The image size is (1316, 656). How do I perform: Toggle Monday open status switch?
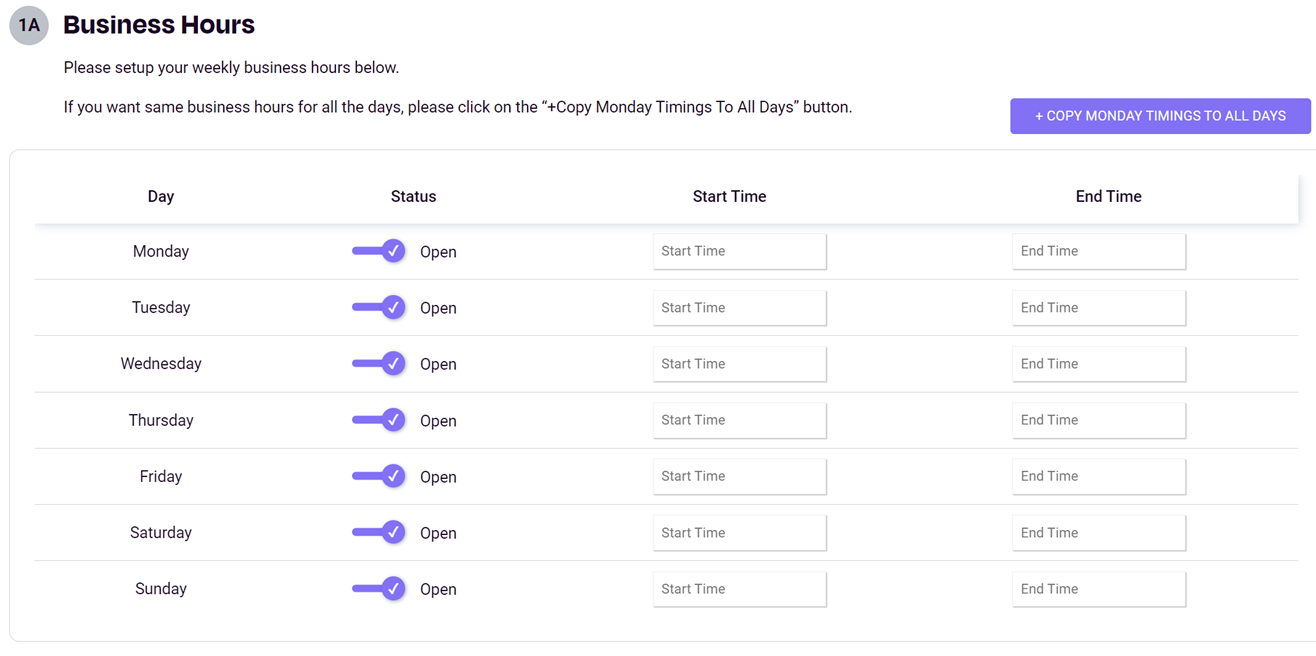(379, 251)
